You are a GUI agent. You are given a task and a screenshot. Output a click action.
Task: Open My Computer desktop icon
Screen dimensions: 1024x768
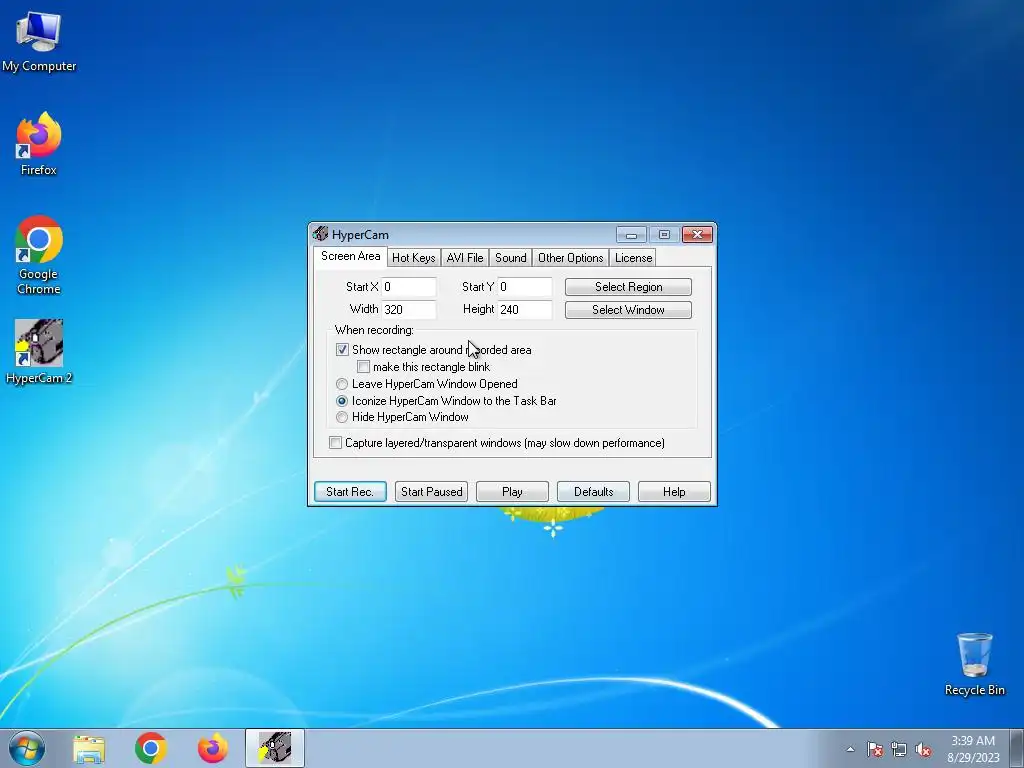pyautogui.click(x=39, y=42)
